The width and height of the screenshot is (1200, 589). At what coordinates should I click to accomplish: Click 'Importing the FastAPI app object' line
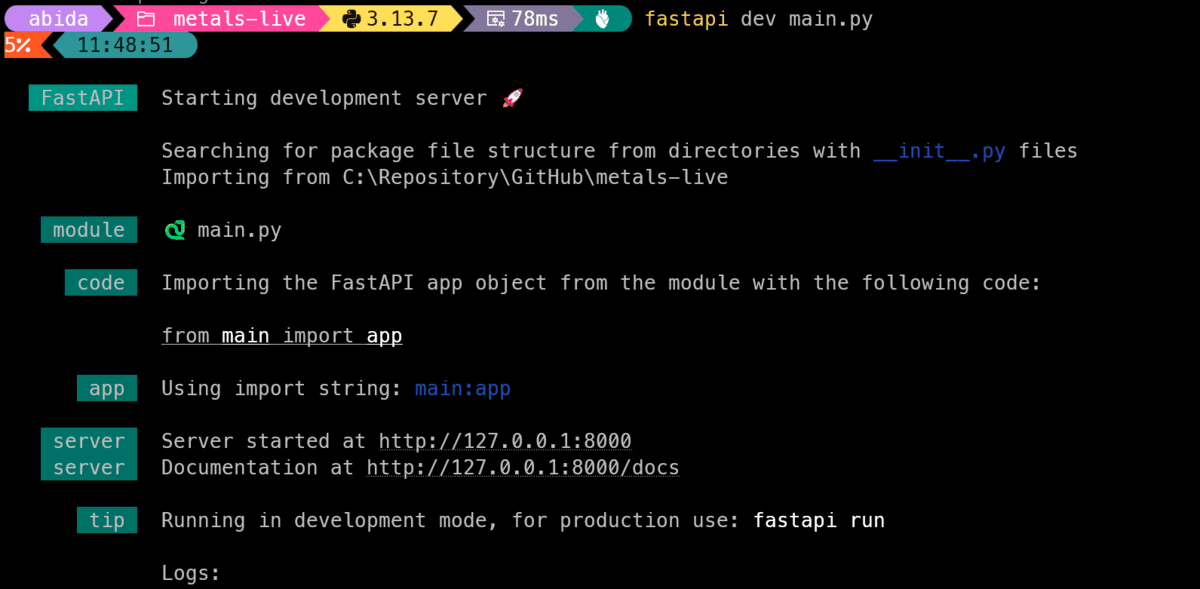point(602,283)
